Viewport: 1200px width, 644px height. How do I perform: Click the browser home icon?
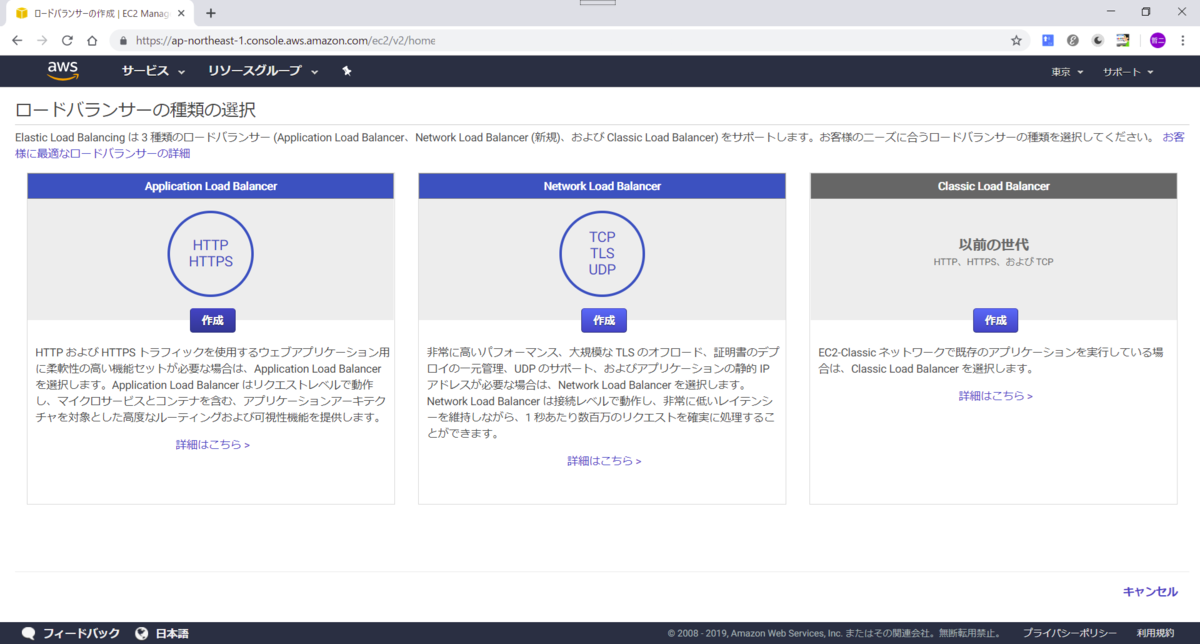coord(91,40)
